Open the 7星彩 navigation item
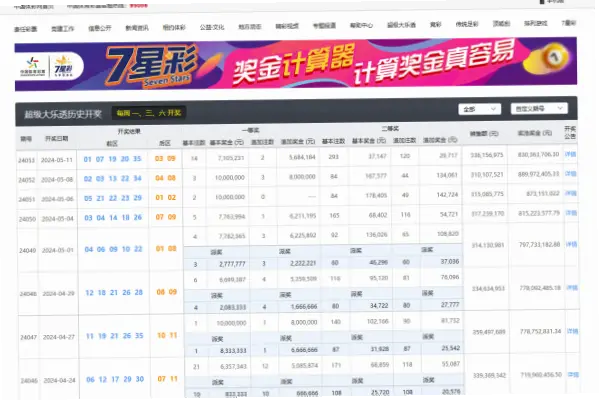 click(x=568, y=23)
